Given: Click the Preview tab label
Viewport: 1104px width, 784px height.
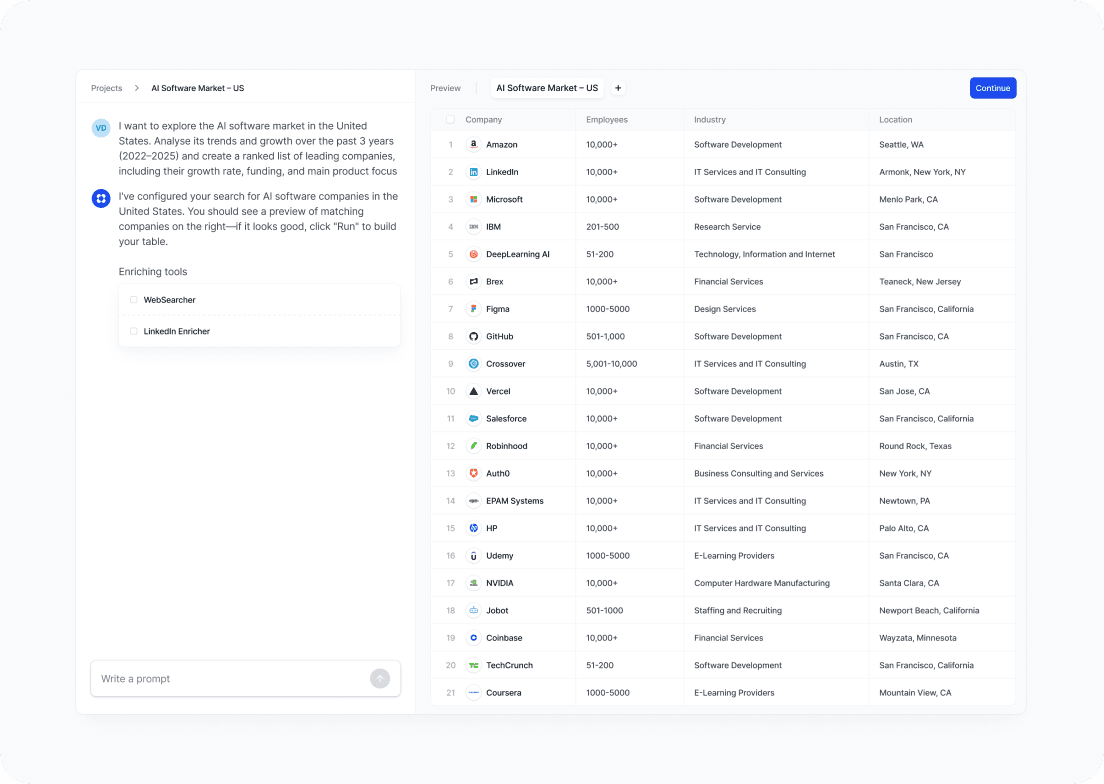Looking at the screenshot, I should click(x=446, y=88).
